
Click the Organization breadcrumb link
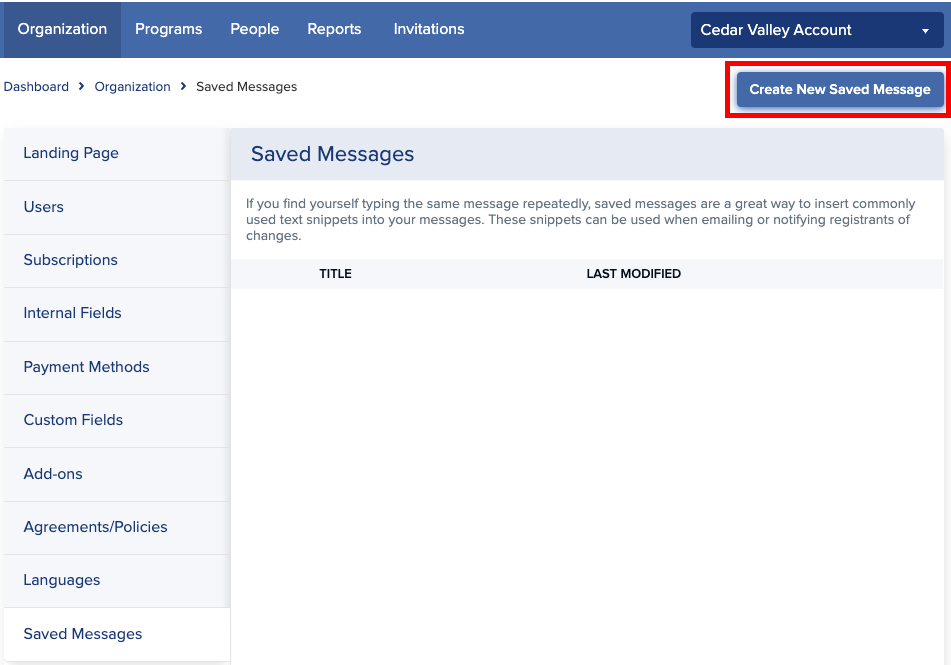click(132, 87)
